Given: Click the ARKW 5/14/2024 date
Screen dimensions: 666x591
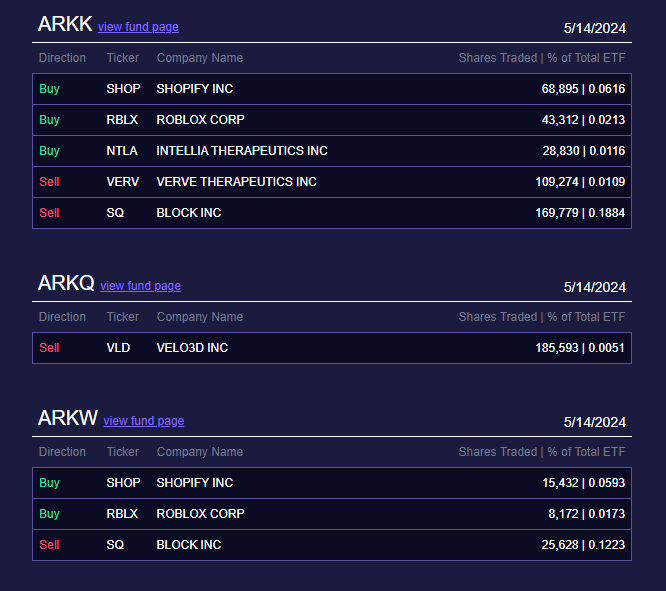Looking at the screenshot, I should point(595,422).
